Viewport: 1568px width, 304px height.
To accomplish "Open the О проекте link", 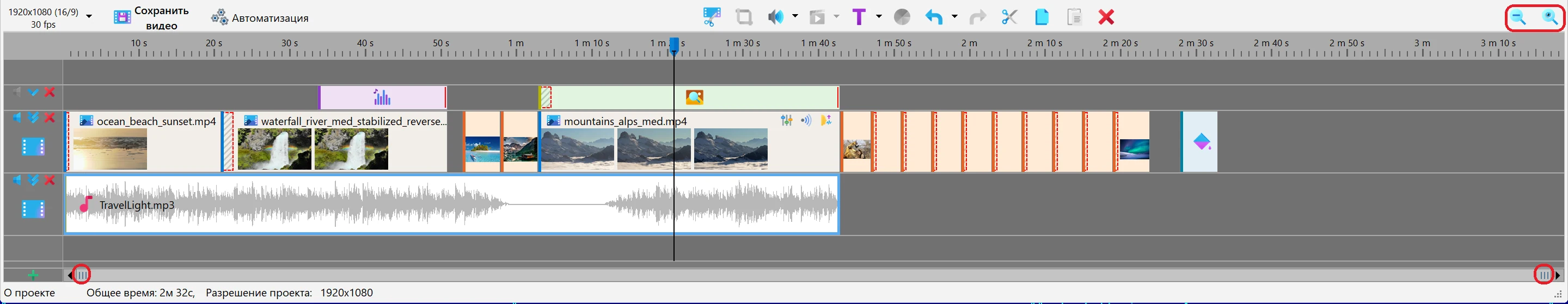I will 29,293.
